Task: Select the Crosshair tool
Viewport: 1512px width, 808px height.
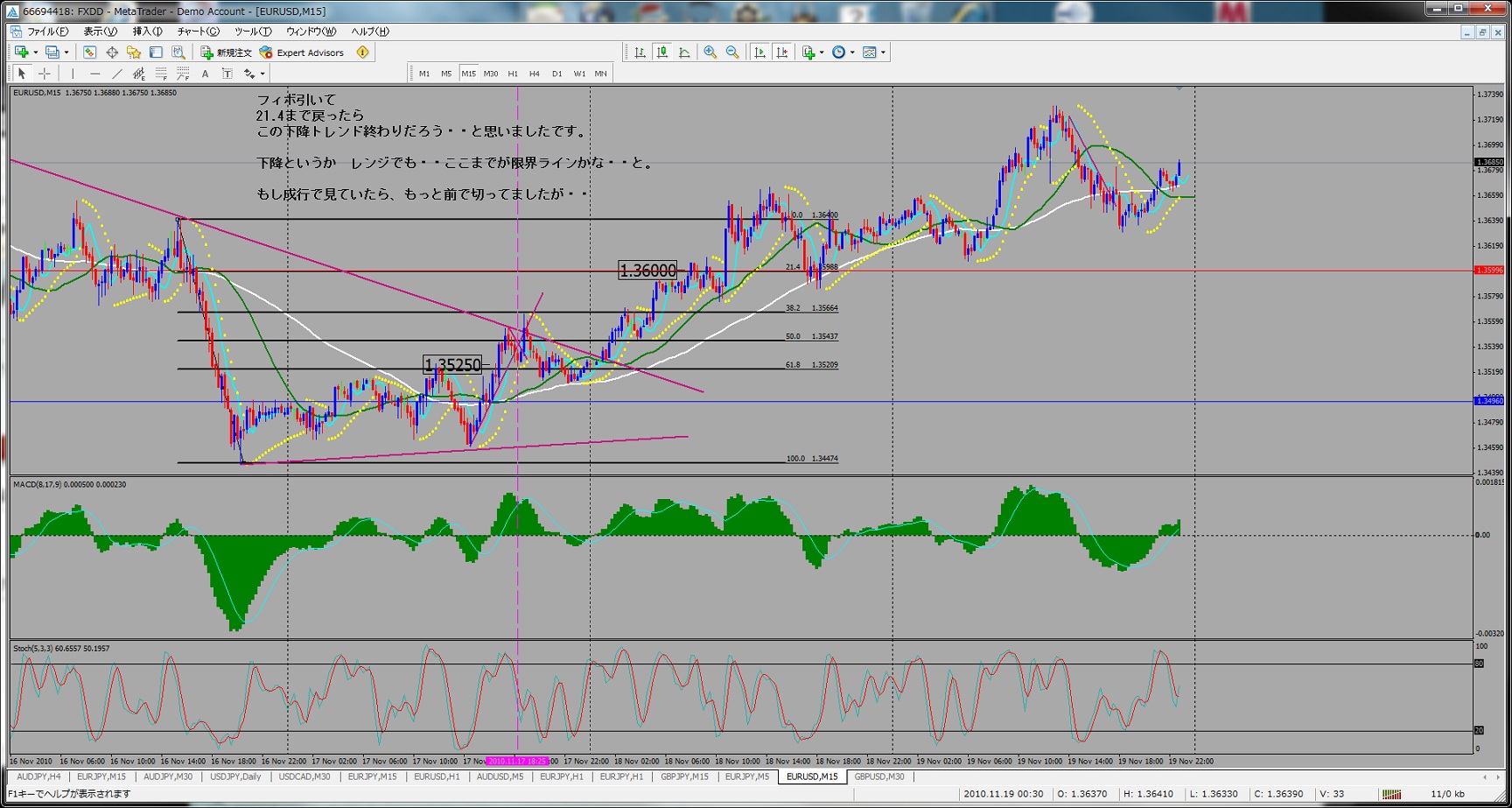Action: pyautogui.click(x=45, y=74)
